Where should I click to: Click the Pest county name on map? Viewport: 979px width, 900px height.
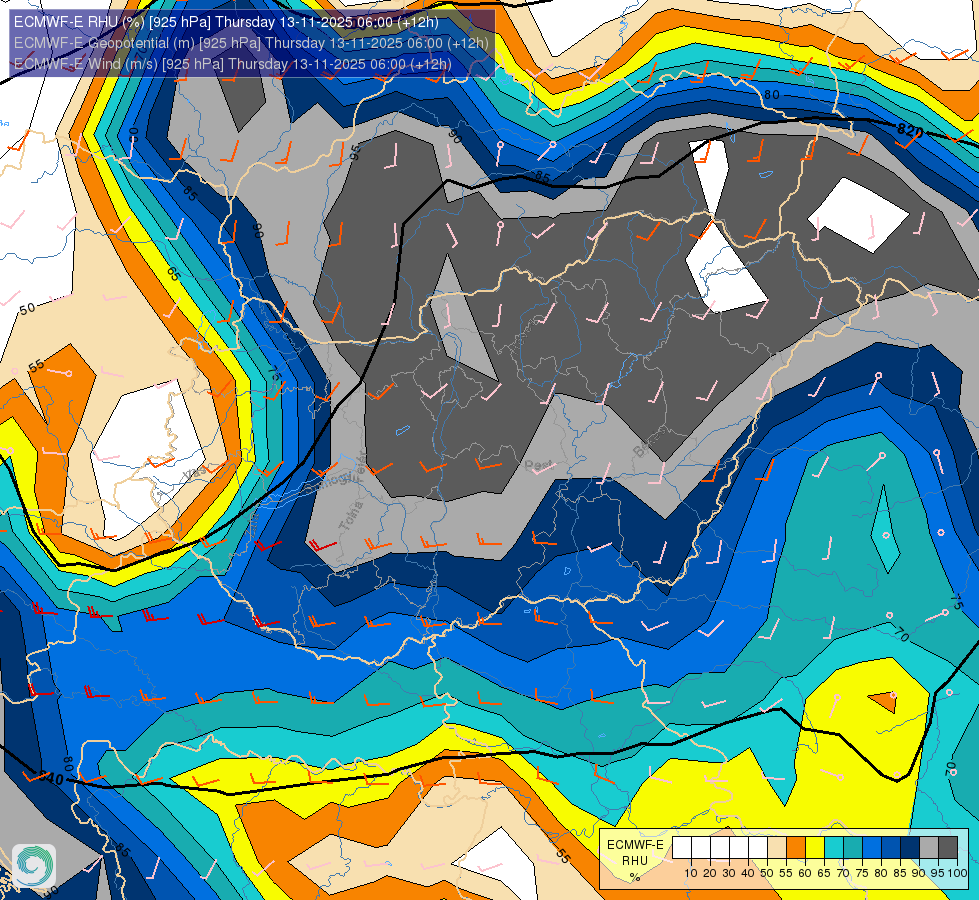coord(538,466)
